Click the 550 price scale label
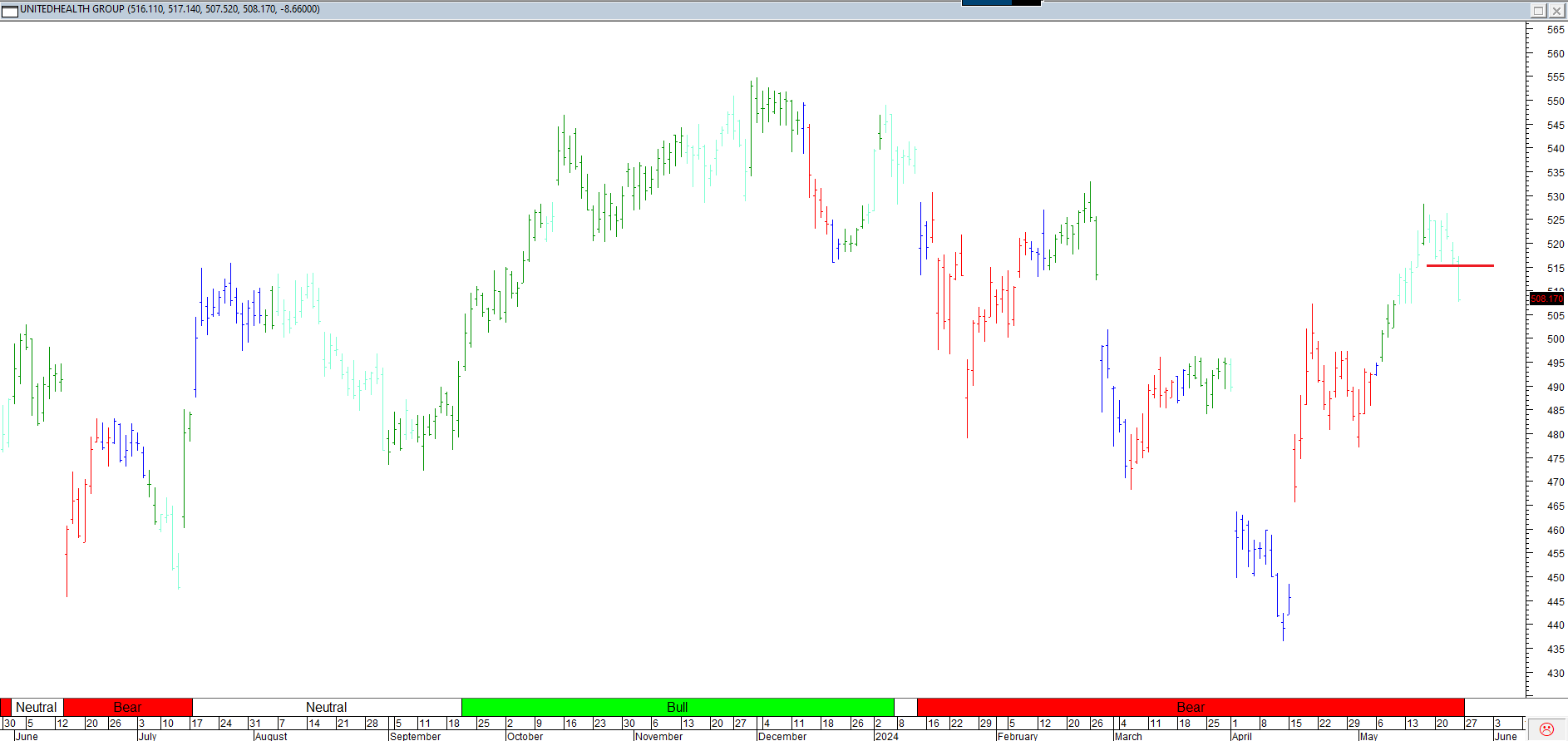Image resolution: width=1568 pixels, height=741 pixels. 1556,101
